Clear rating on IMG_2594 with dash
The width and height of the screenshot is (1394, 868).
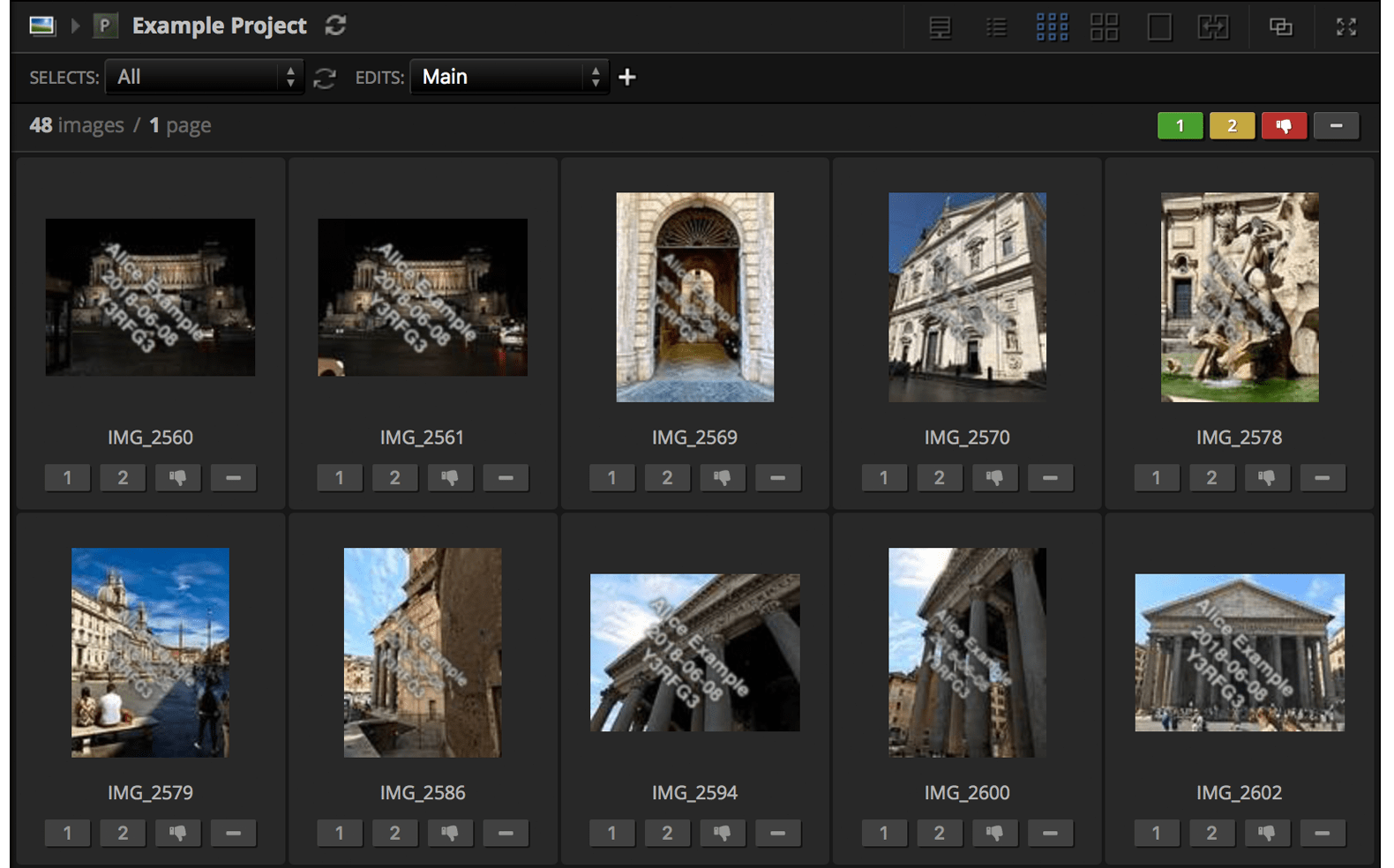pos(777,834)
